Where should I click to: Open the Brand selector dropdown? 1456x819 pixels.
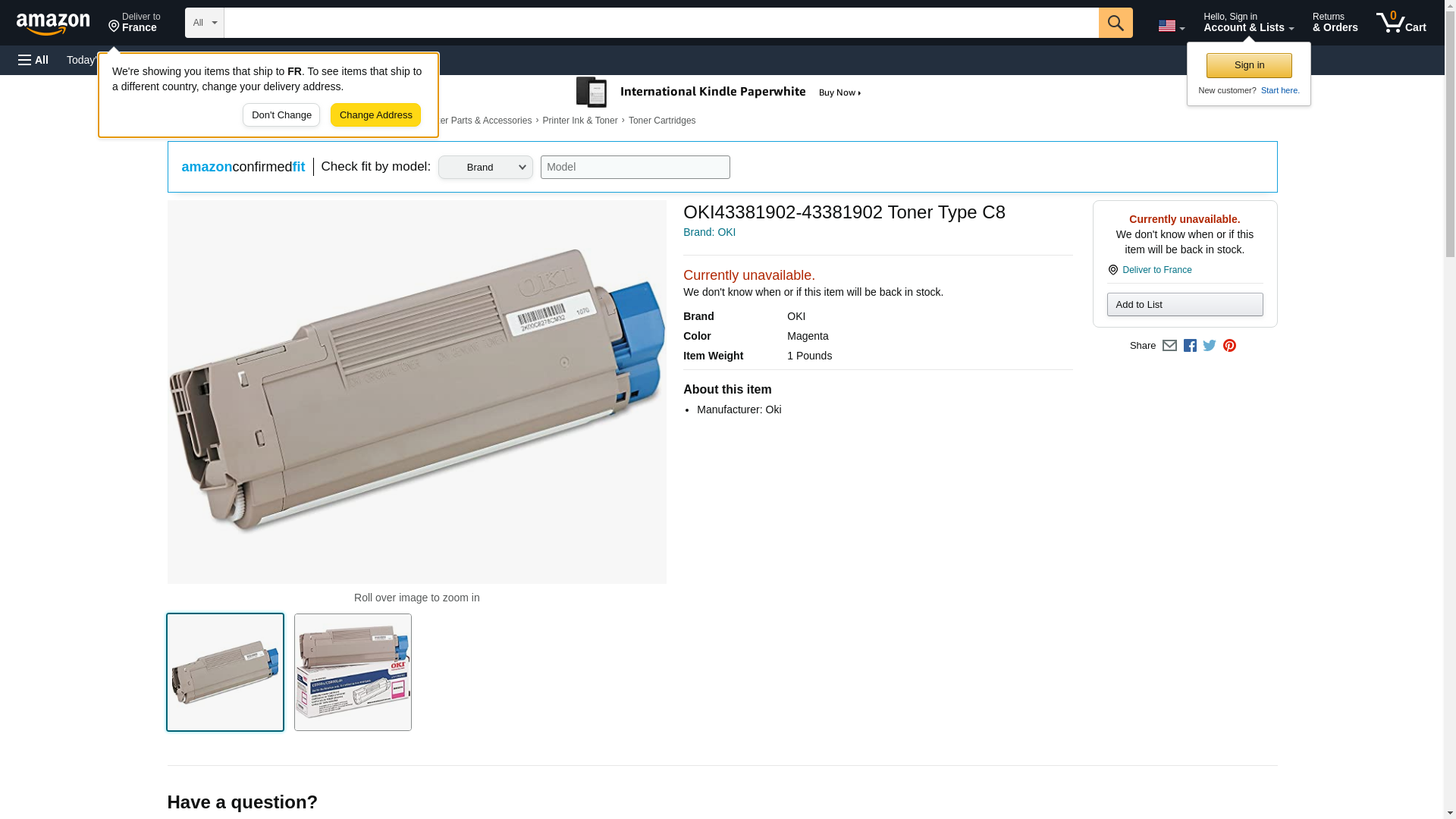[x=485, y=168]
